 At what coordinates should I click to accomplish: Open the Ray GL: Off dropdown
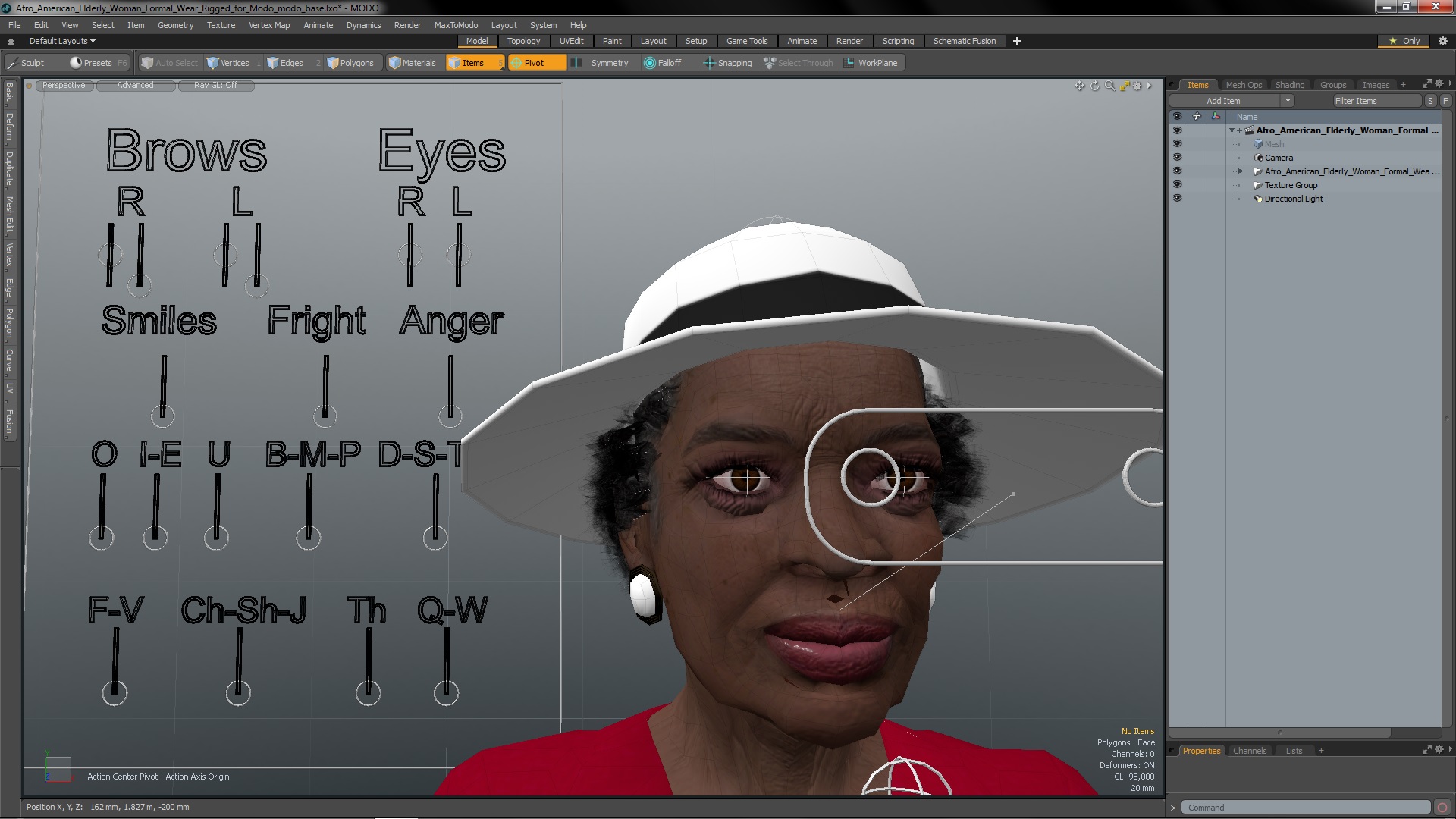point(215,86)
